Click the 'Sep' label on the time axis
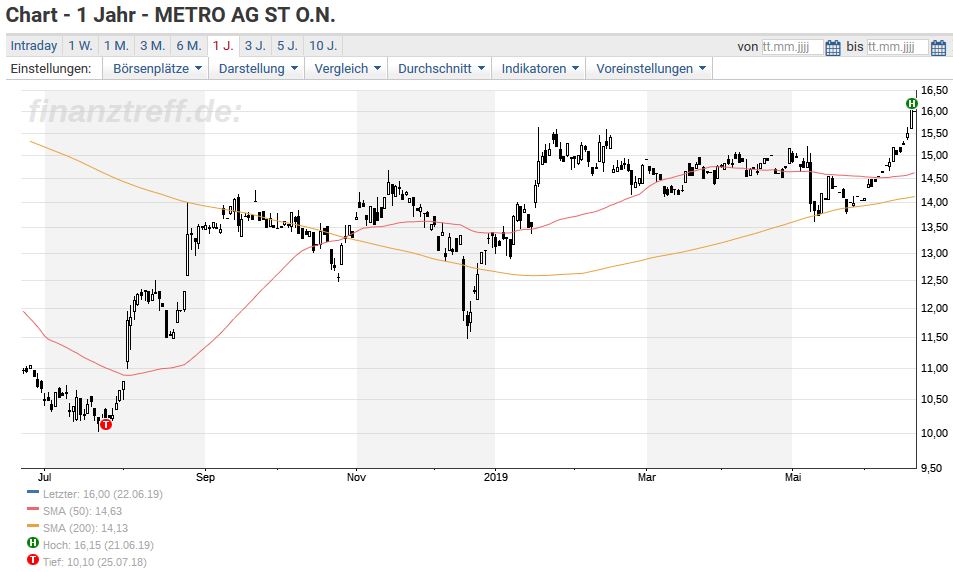Screen dimensions: 953x572 click(205, 477)
